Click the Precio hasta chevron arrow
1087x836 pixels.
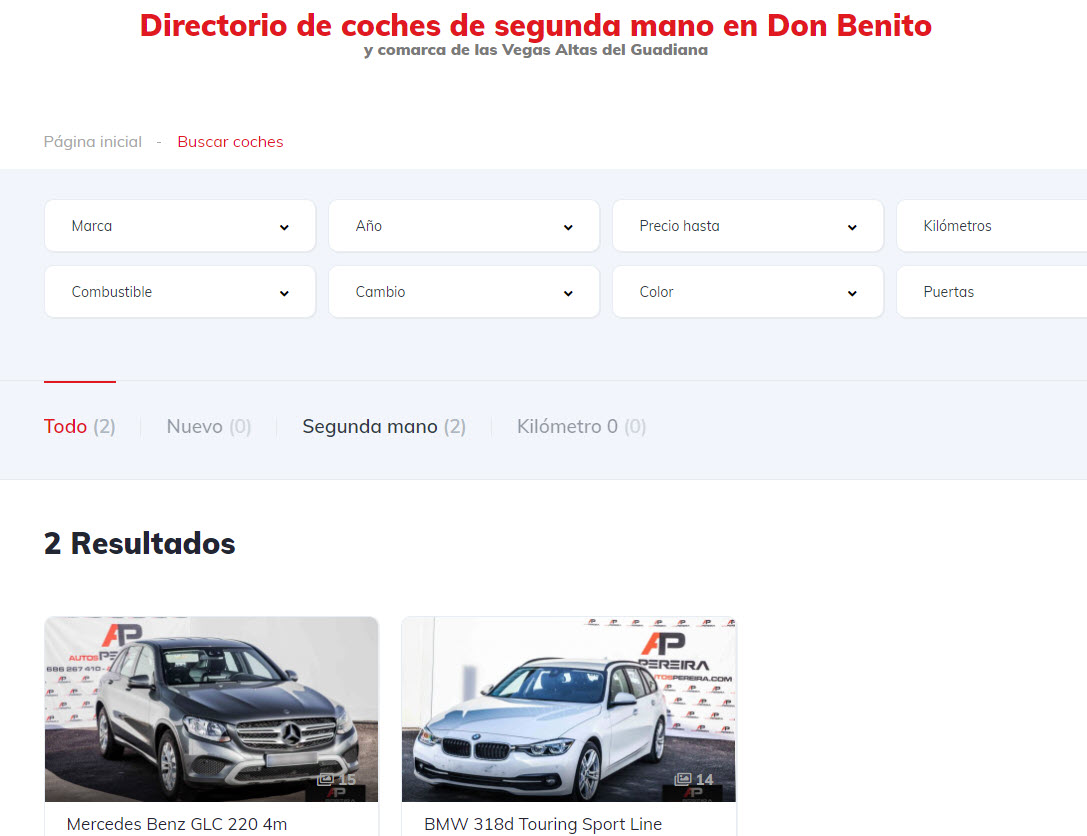[x=852, y=227]
